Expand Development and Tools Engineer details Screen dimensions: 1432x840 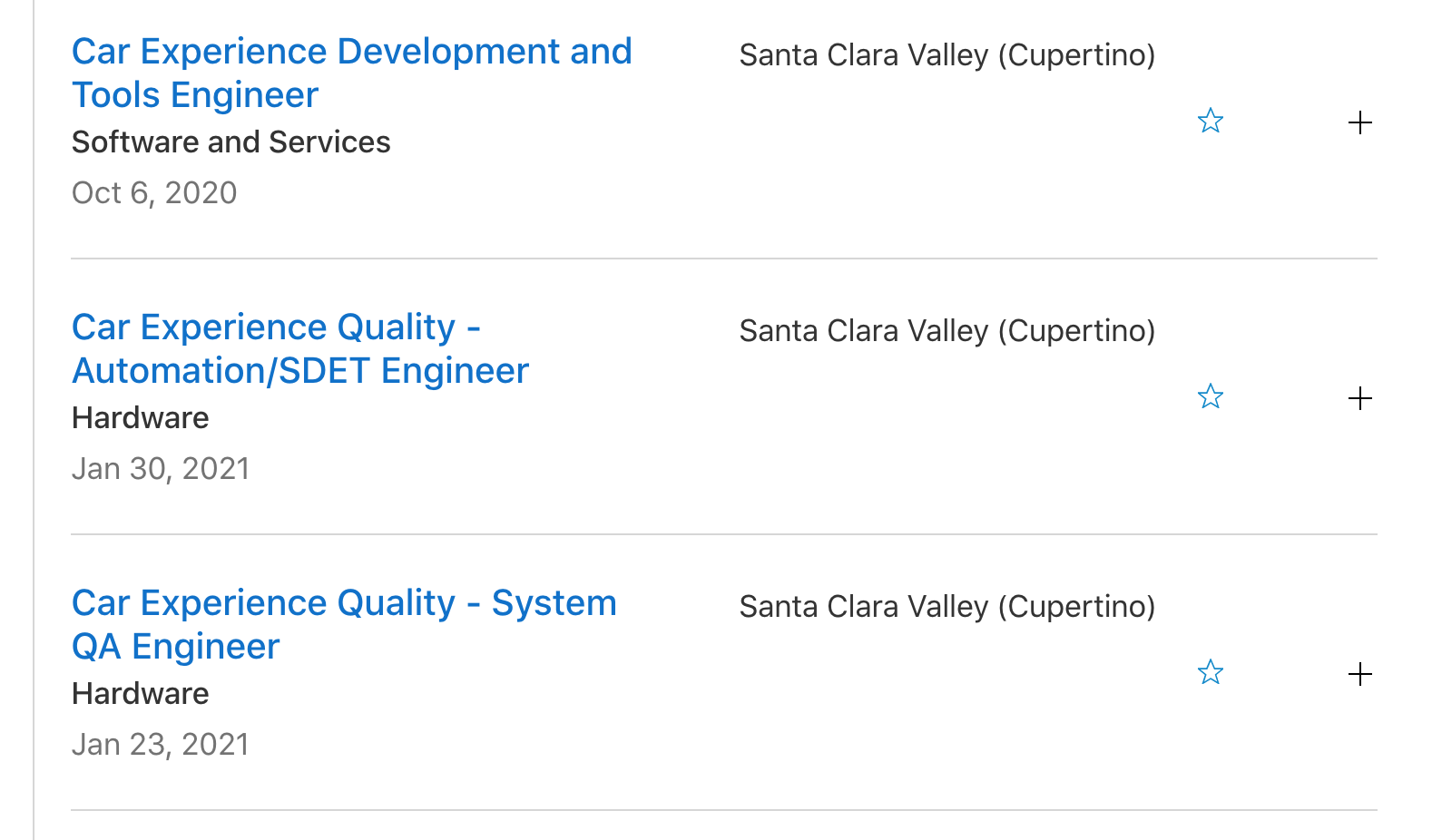(x=1359, y=122)
